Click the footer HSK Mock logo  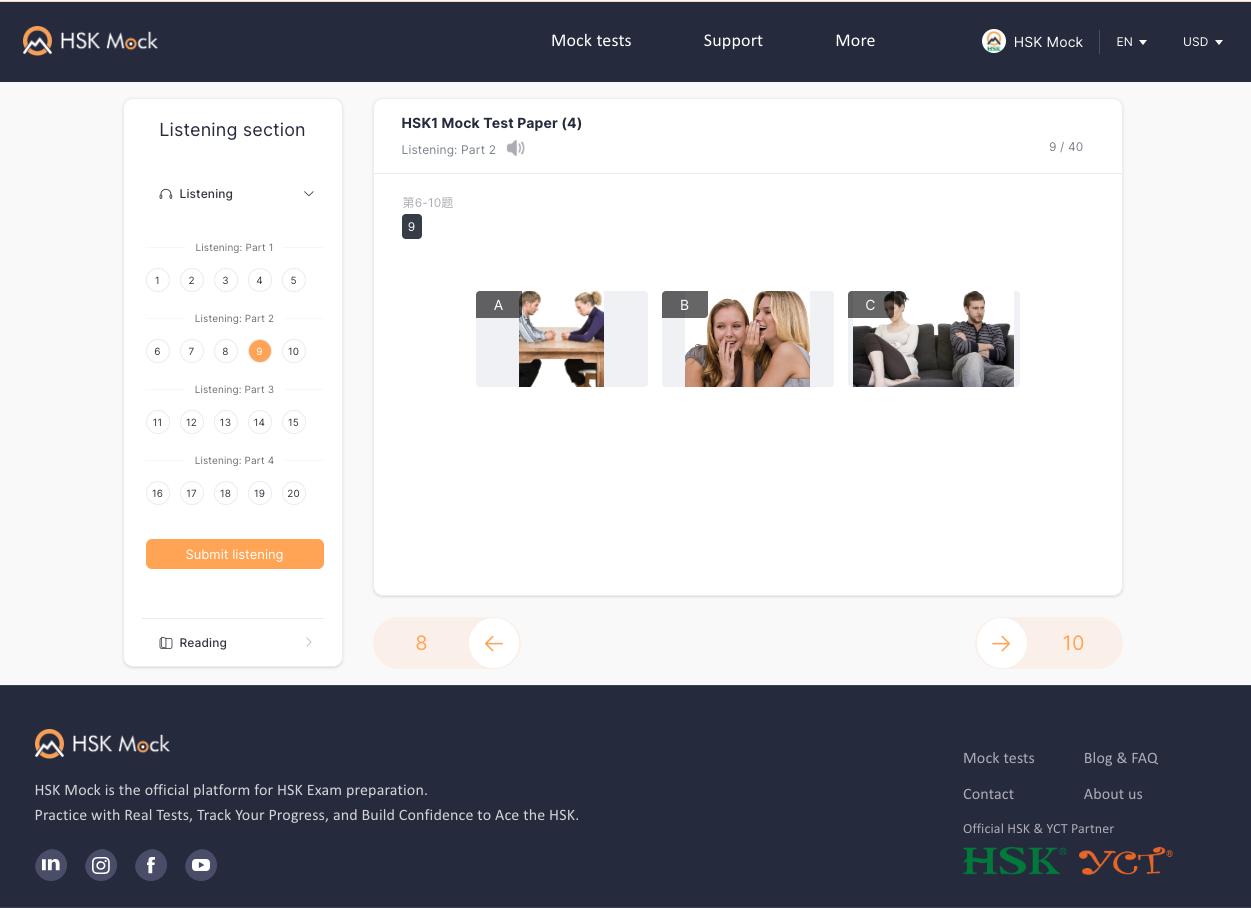pos(102,744)
